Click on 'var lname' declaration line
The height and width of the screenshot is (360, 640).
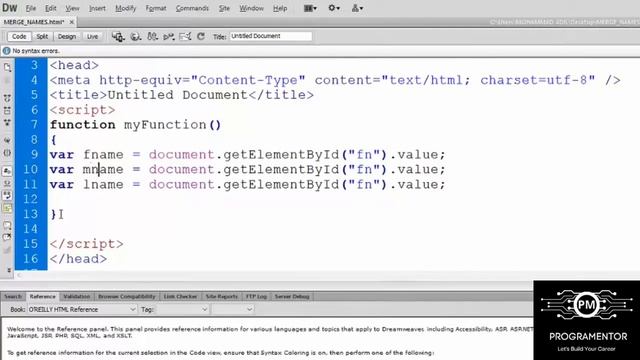tap(247, 184)
